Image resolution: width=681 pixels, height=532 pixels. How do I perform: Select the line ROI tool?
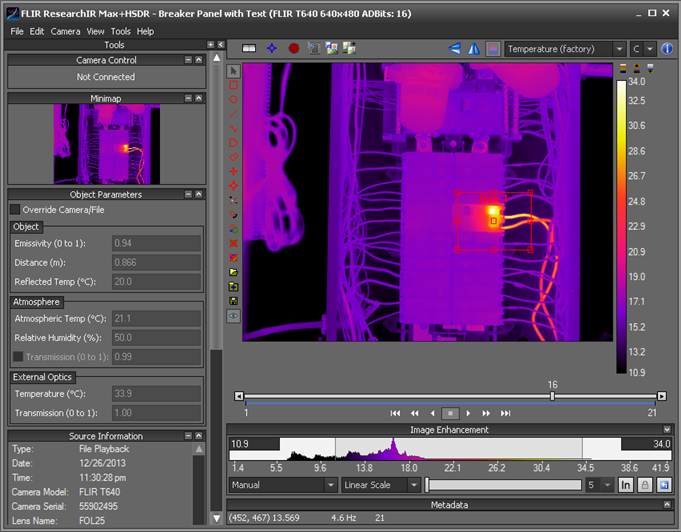pos(233,114)
